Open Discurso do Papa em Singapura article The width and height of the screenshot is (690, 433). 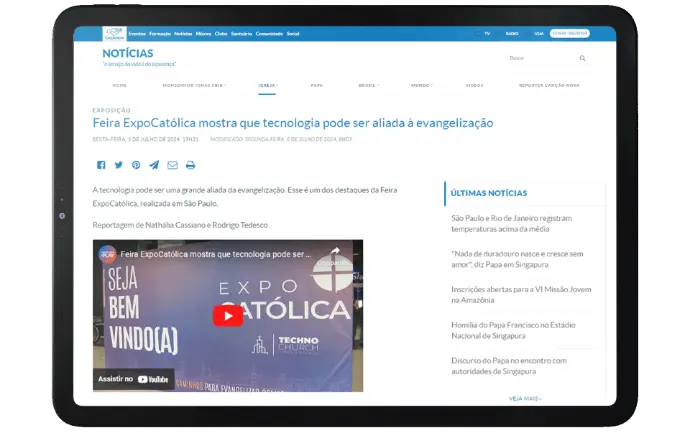coord(508,366)
